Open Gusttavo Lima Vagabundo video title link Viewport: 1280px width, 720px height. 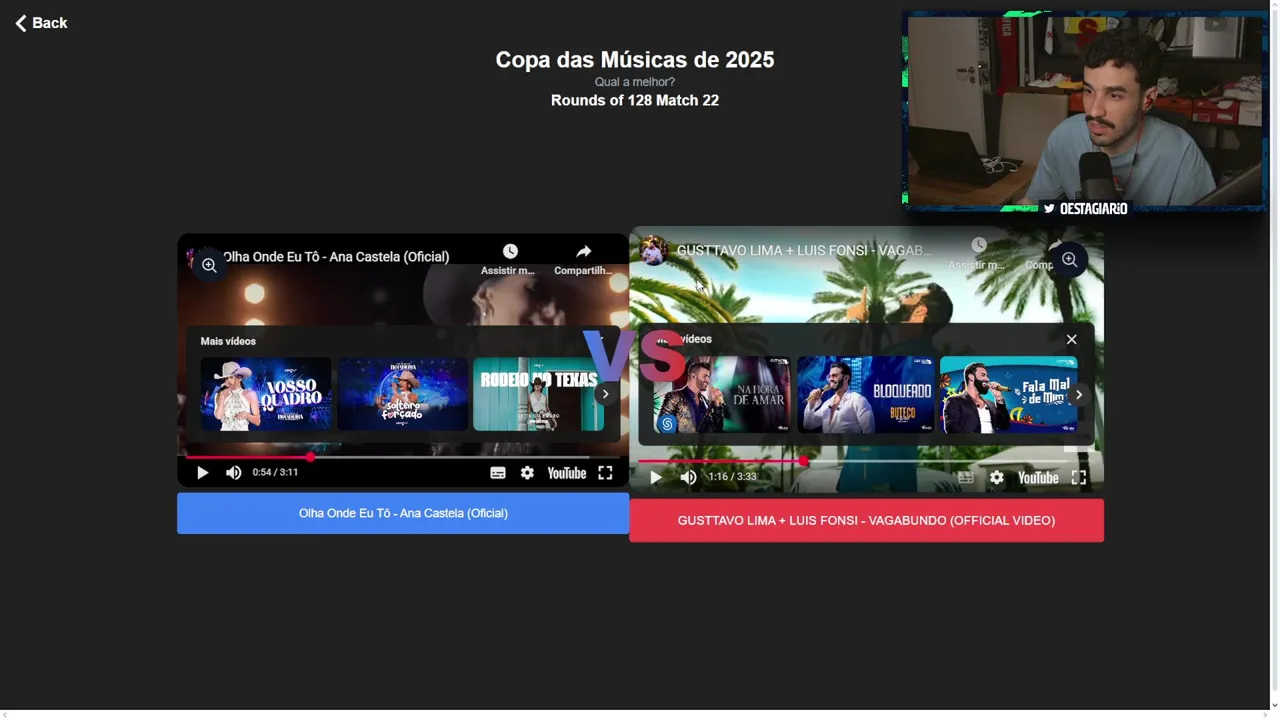point(804,250)
